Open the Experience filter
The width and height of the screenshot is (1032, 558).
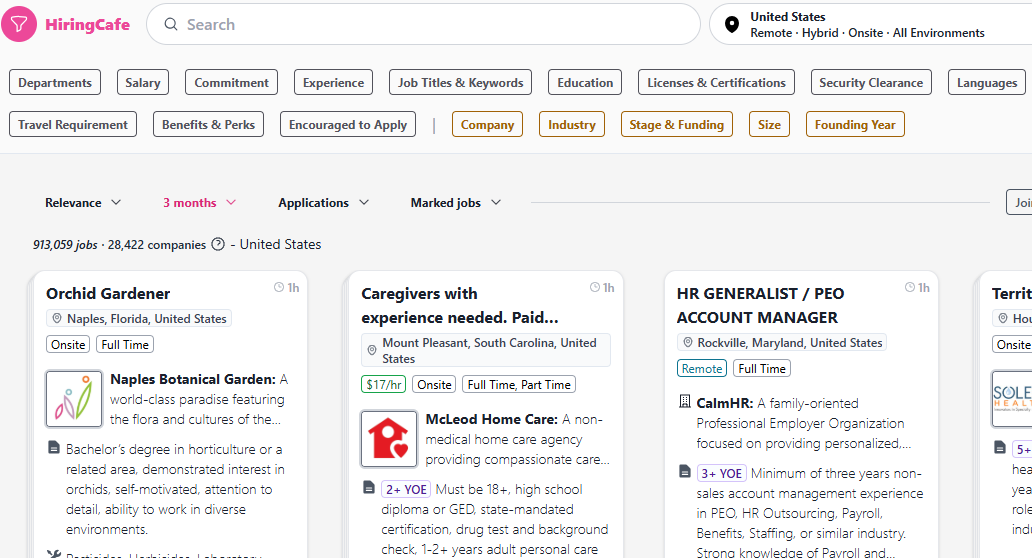[x=333, y=82]
